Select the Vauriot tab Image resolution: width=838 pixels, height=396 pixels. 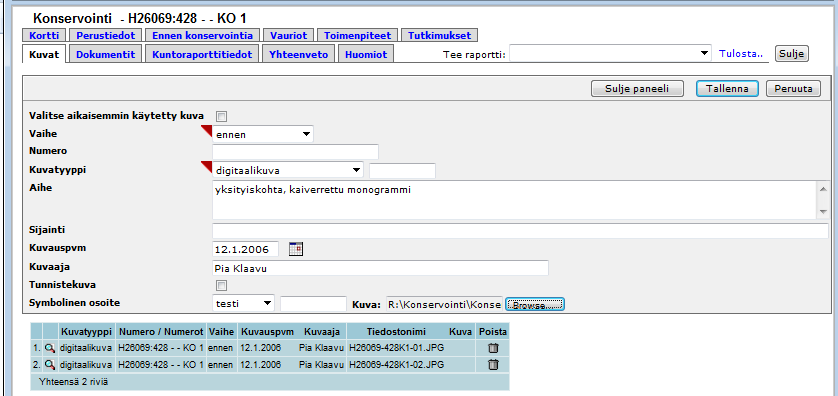pos(289,36)
